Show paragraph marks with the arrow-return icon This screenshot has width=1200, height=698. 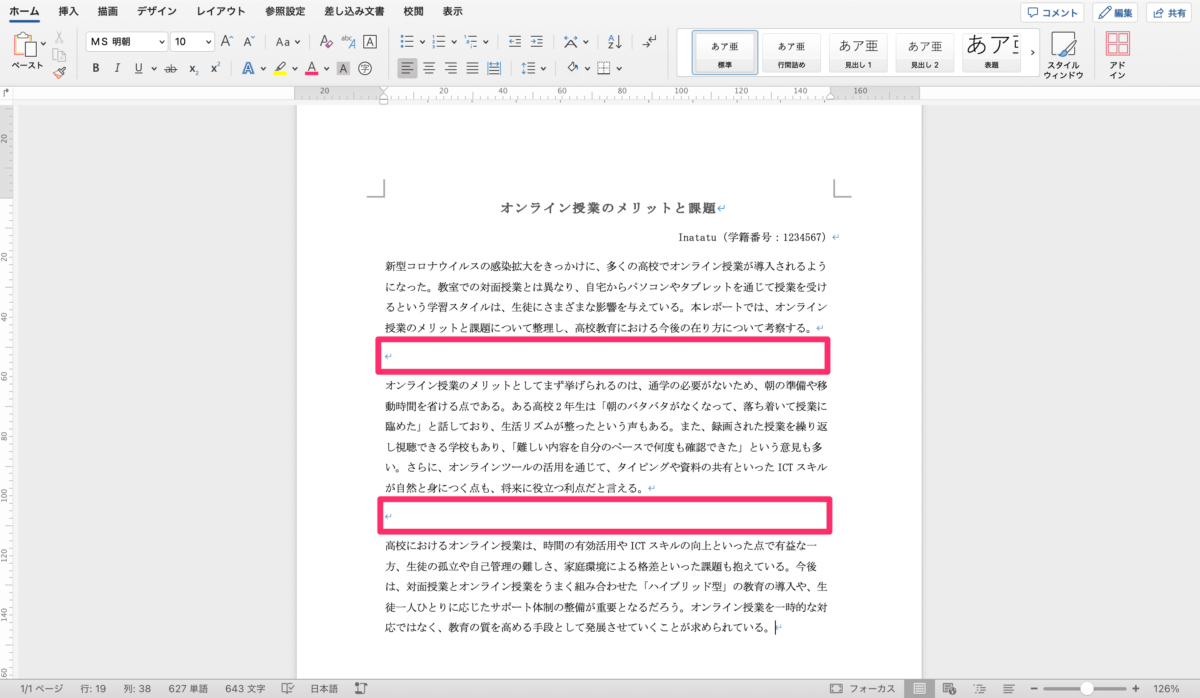click(x=650, y=42)
